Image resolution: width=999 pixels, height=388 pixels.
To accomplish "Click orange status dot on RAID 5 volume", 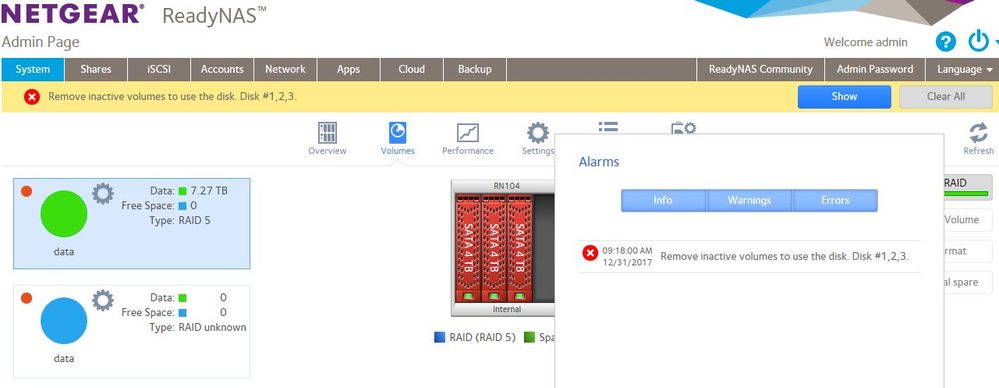I will click(x=26, y=190).
